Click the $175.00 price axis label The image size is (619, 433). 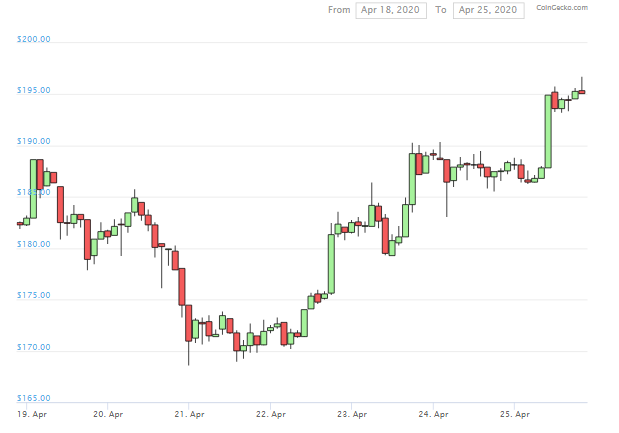[x=34, y=296]
